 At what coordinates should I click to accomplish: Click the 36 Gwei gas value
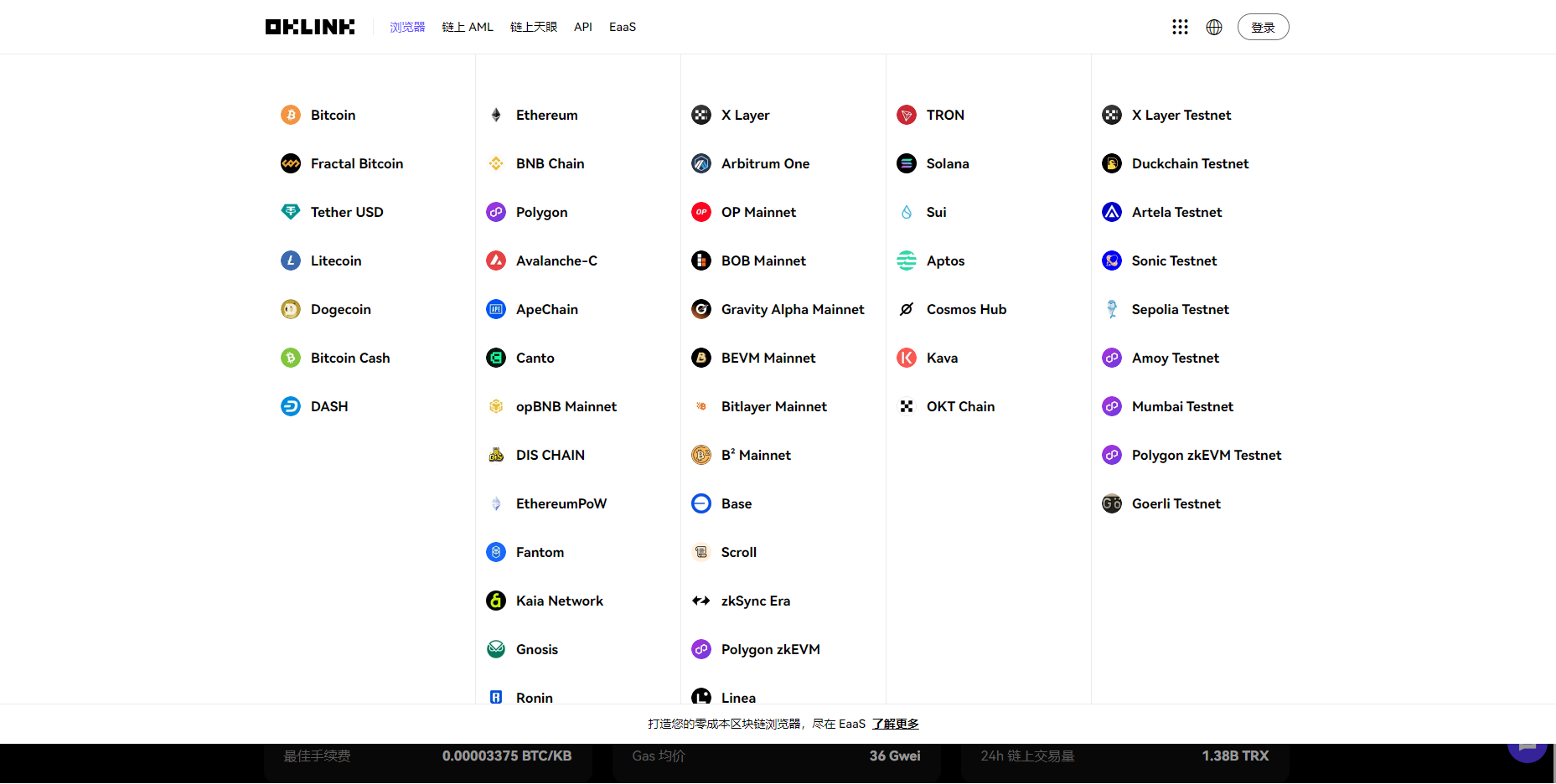[x=894, y=756]
